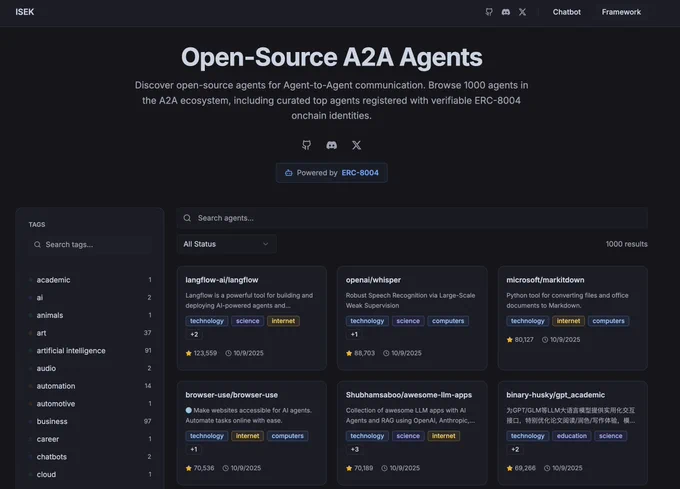
Task: Open the All Status dropdown
Action: point(226,244)
